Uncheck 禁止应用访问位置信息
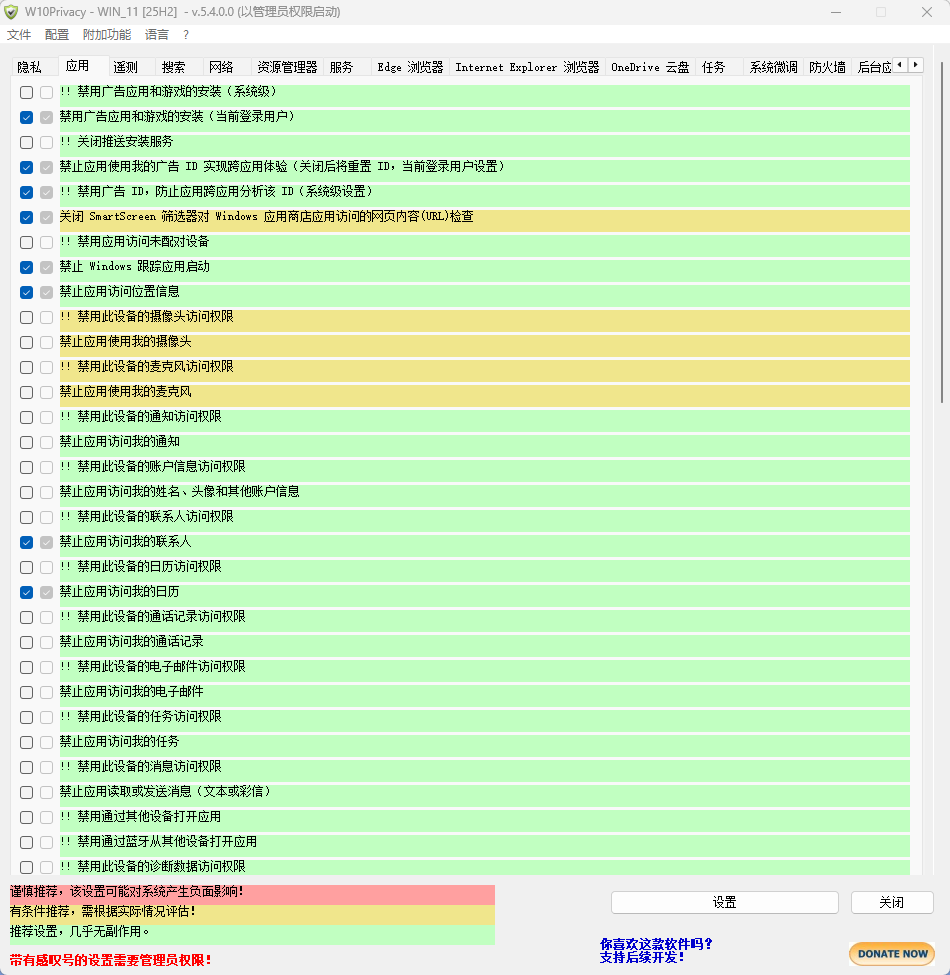The image size is (950, 975). click(x=26, y=292)
